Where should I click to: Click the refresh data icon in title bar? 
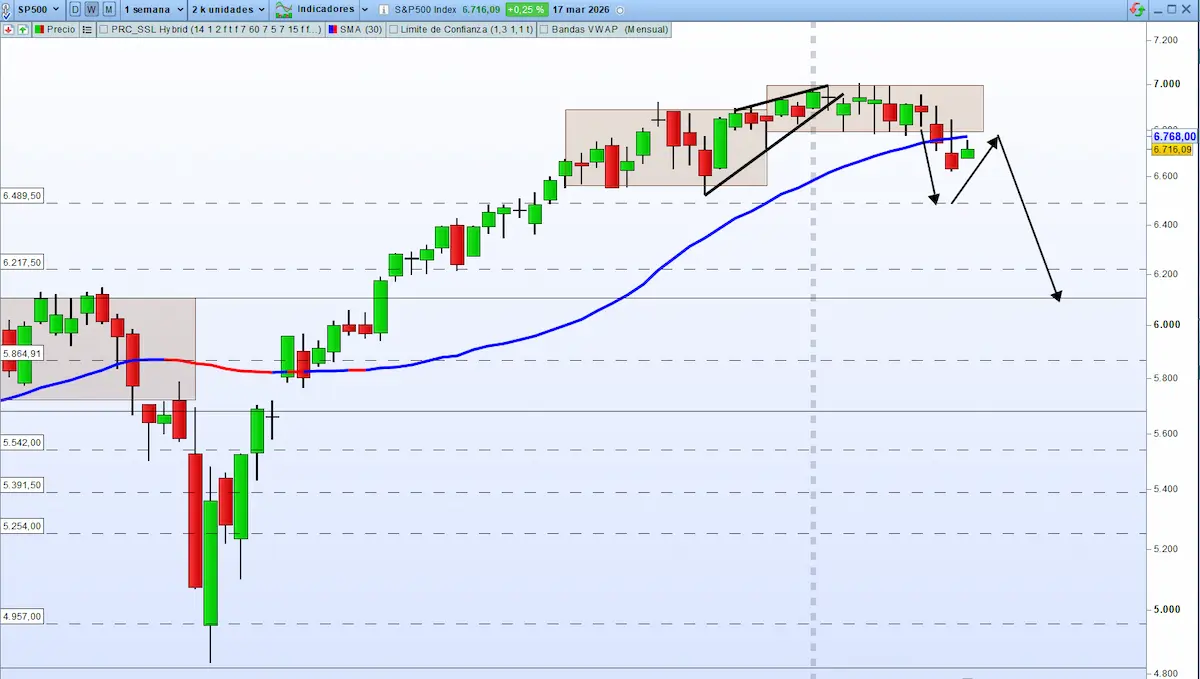click(x=1138, y=9)
